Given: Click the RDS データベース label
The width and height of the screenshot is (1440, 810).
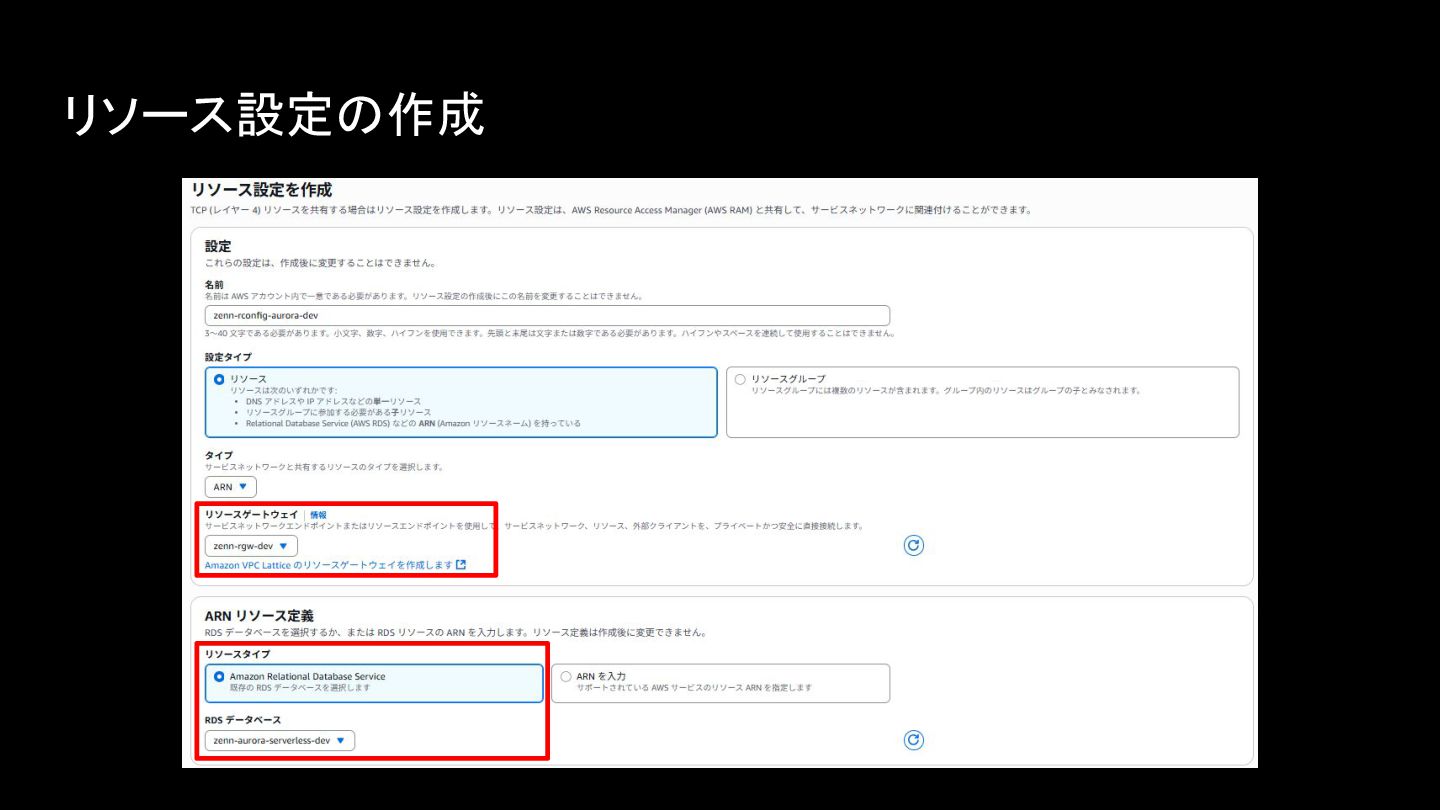Looking at the screenshot, I should 243,720.
